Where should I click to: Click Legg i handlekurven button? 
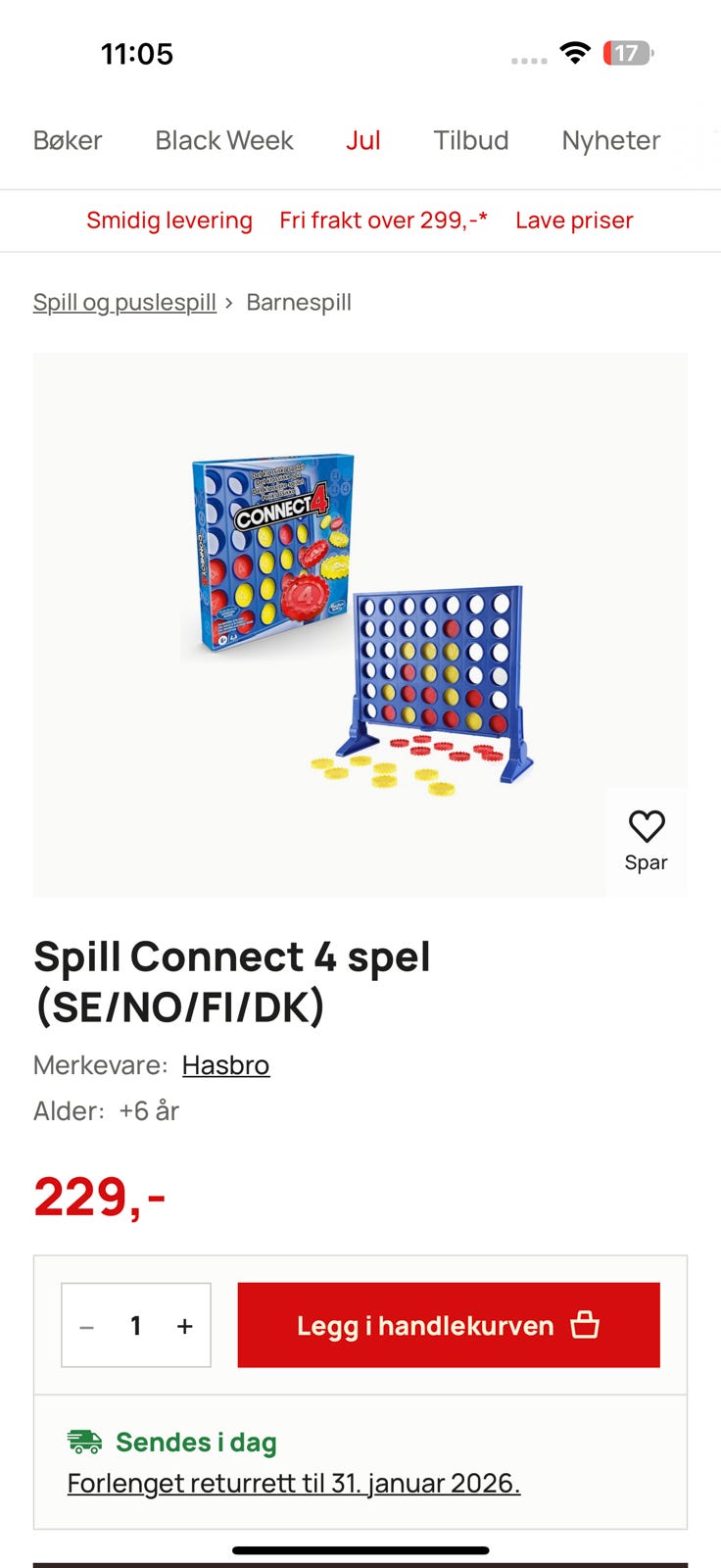click(x=449, y=1325)
